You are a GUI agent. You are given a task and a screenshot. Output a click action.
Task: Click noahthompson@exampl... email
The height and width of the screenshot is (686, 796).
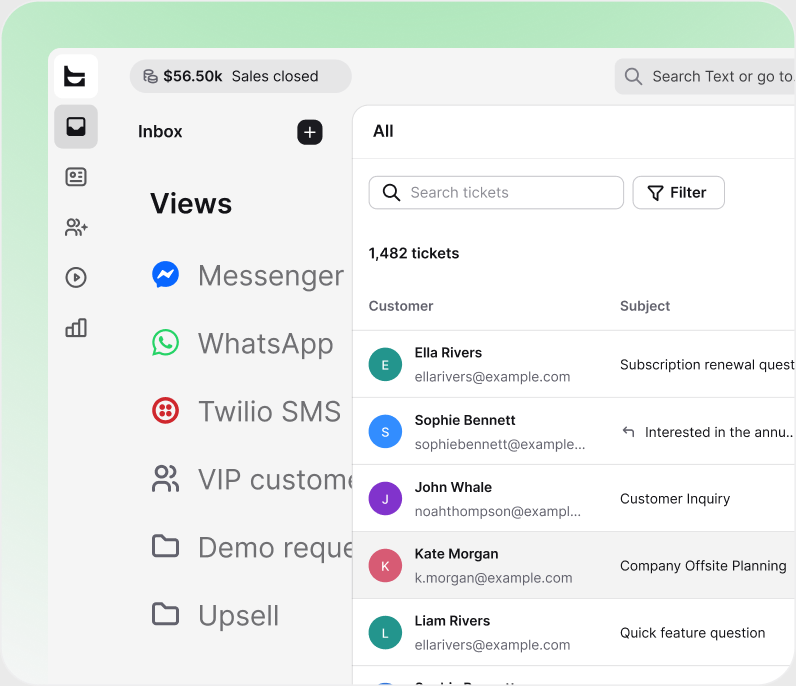click(x=498, y=511)
